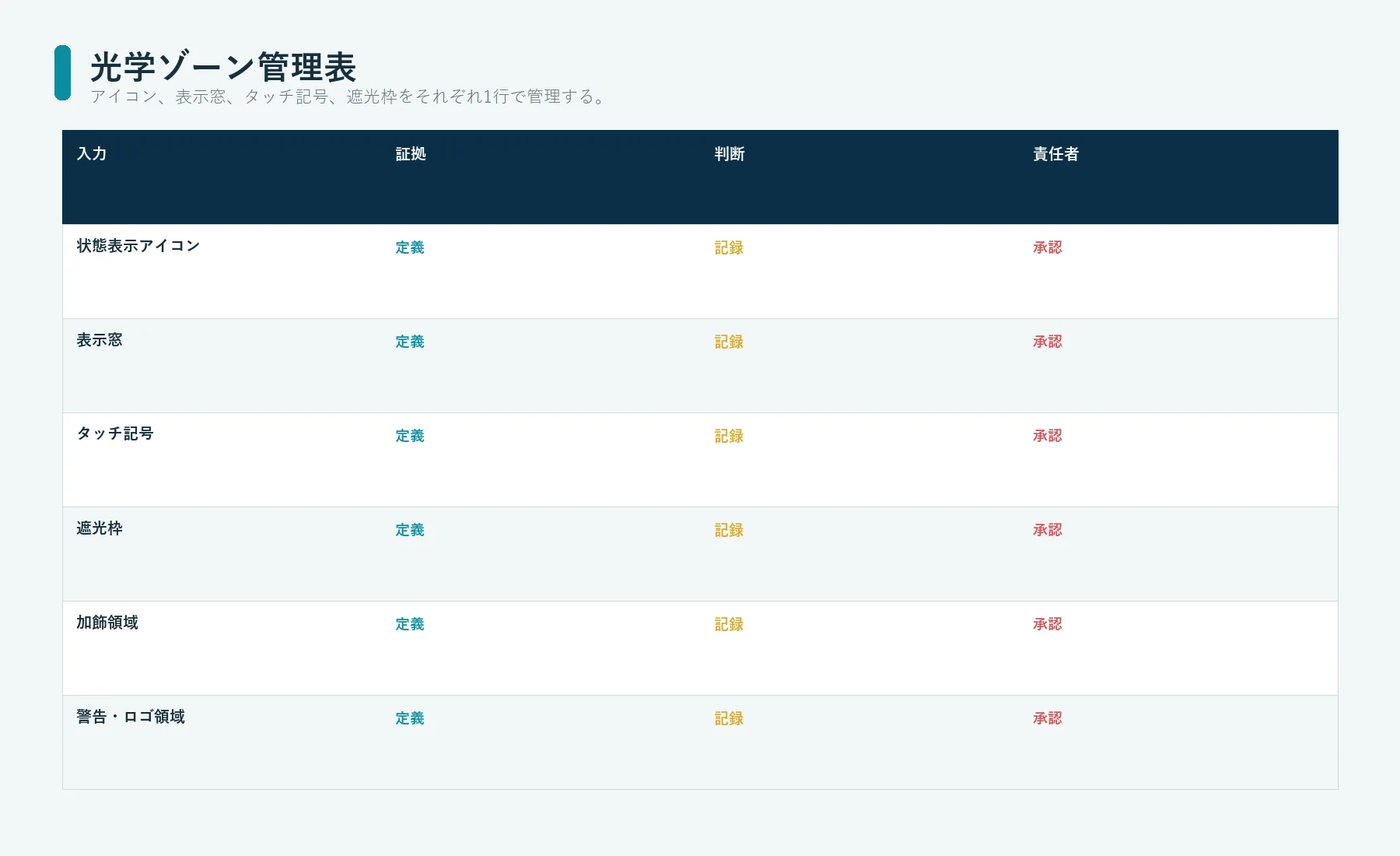Image resolution: width=1400 pixels, height=856 pixels.
Task: Choose 定義 in the 加飾領域 row
Action: (410, 624)
